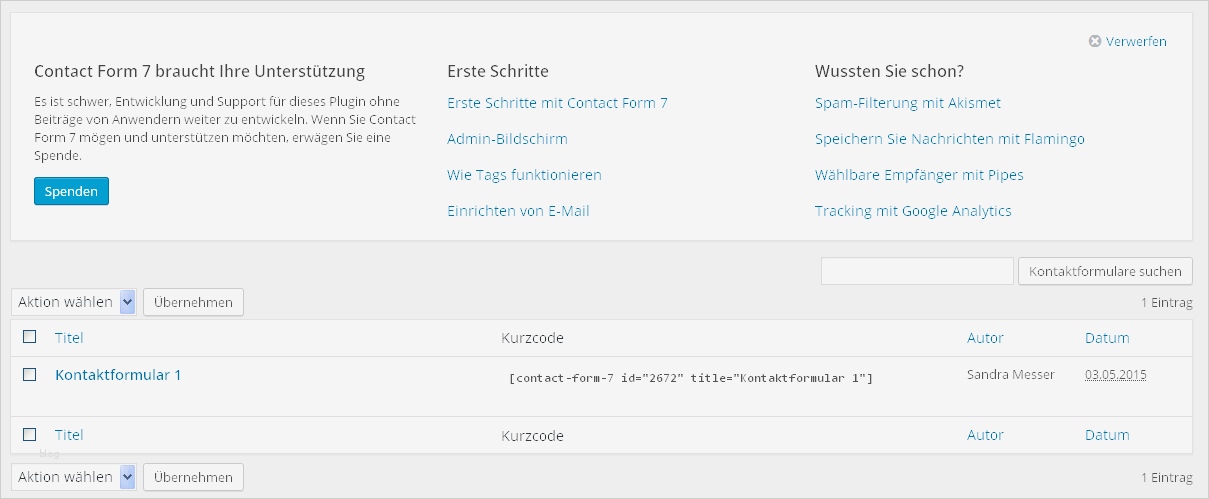Sort by the Autor column header
The height and width of the screenshot is (499, 1209).
pyautogui.click(x=985, y=338)
